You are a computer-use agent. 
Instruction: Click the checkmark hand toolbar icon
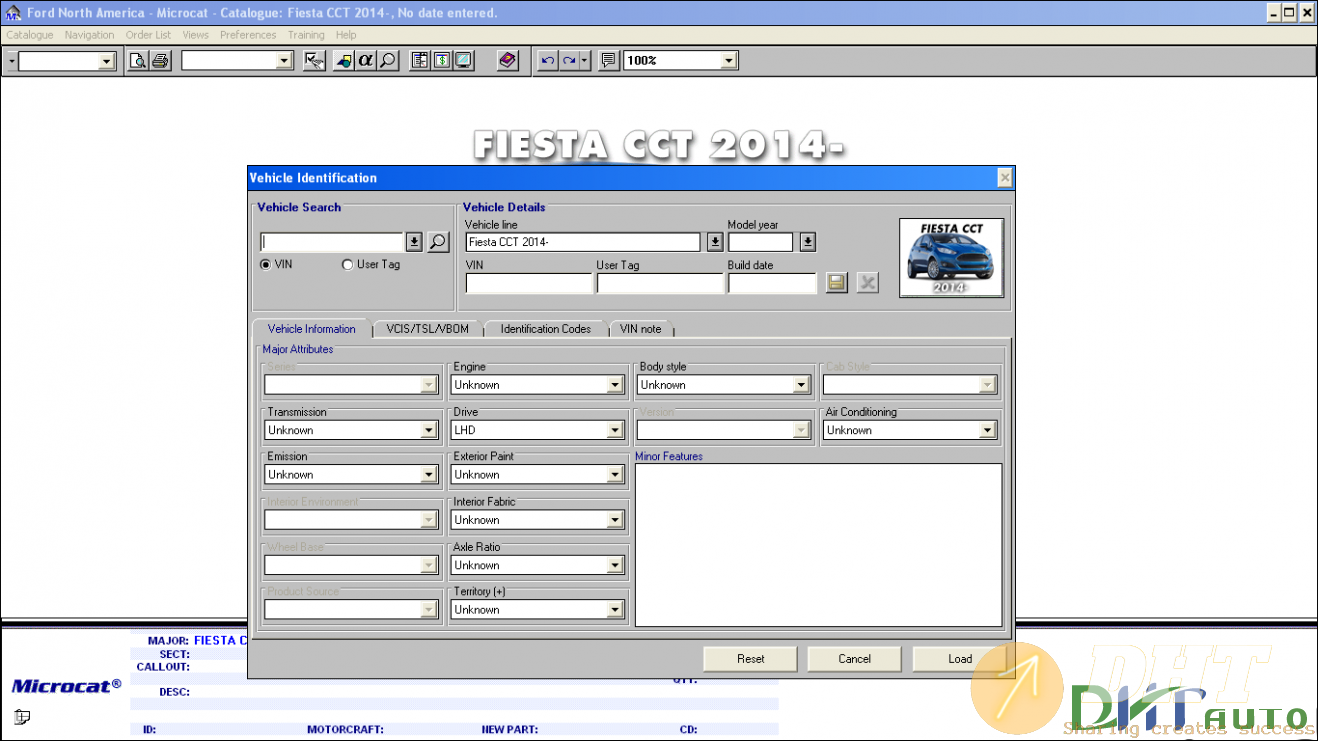pos(314,61)
